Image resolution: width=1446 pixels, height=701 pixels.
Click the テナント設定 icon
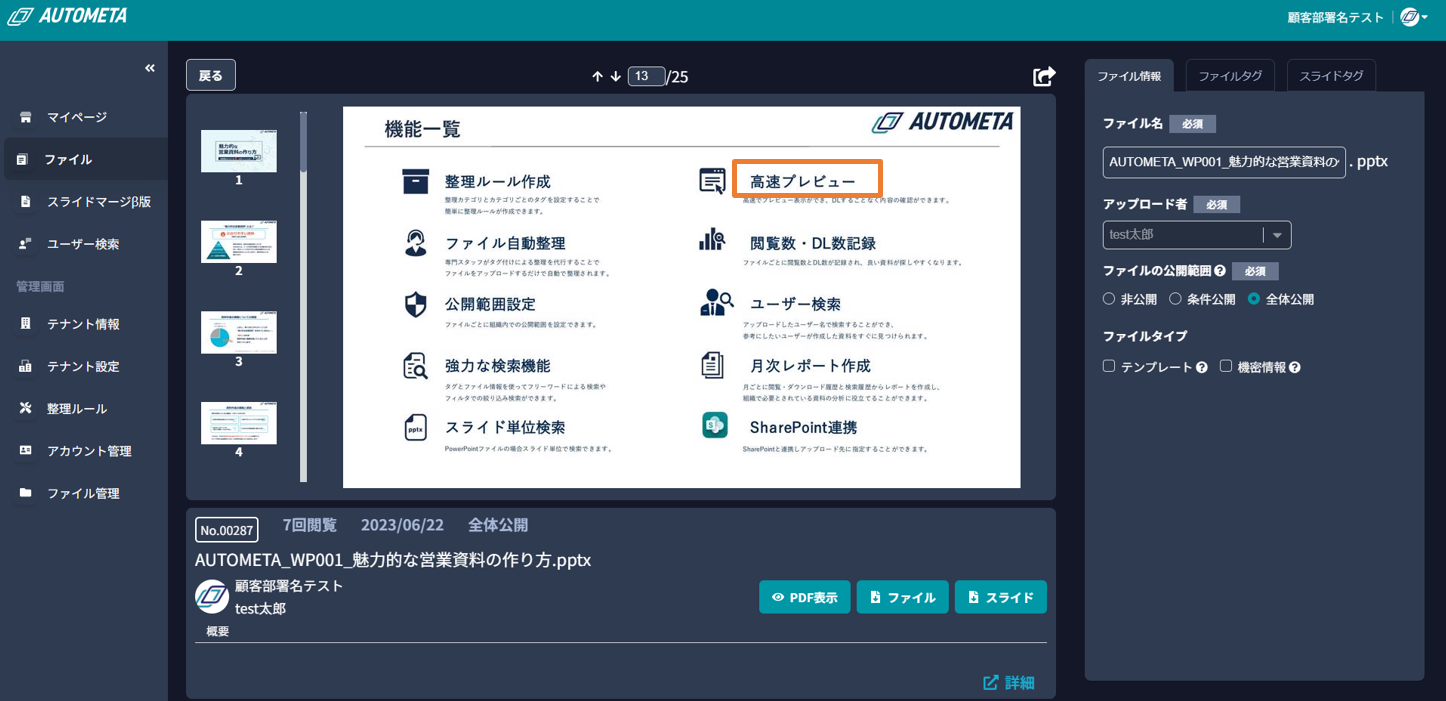pyautogui.click(x=26, y=366)
